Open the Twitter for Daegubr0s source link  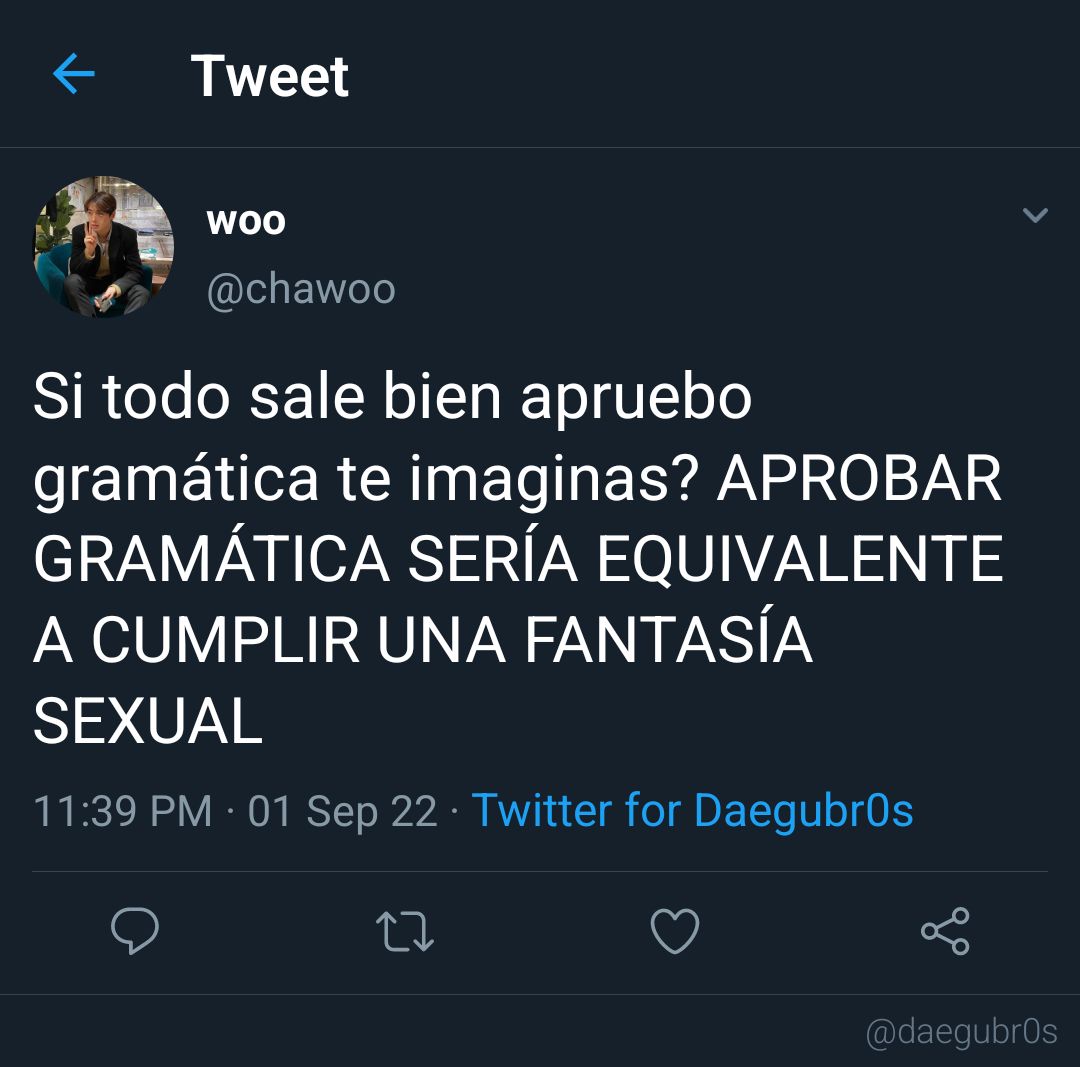(692, 809)
